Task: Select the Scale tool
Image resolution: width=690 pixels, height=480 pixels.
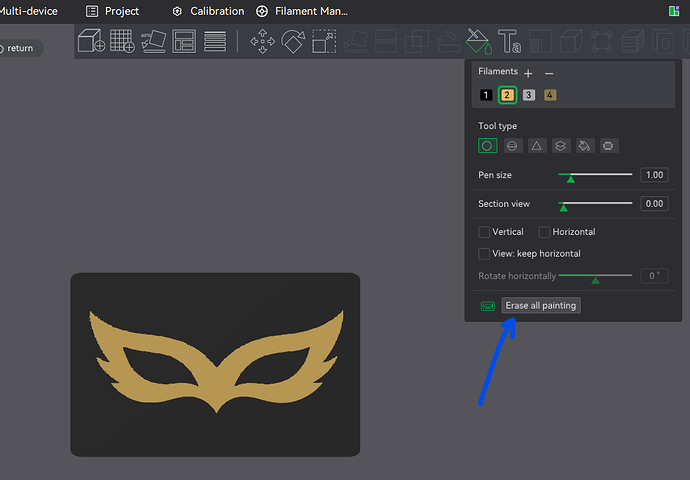Action: point(324,41)
